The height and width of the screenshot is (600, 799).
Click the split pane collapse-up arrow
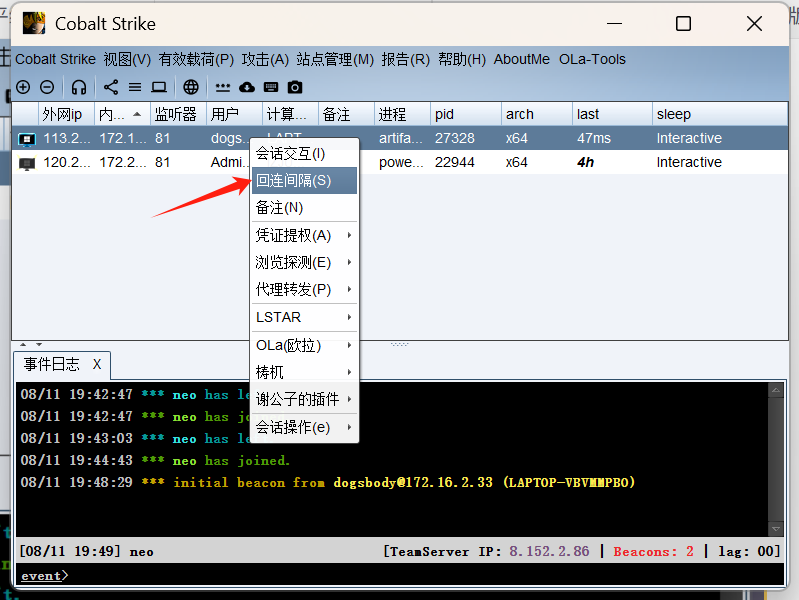point(23,345)
